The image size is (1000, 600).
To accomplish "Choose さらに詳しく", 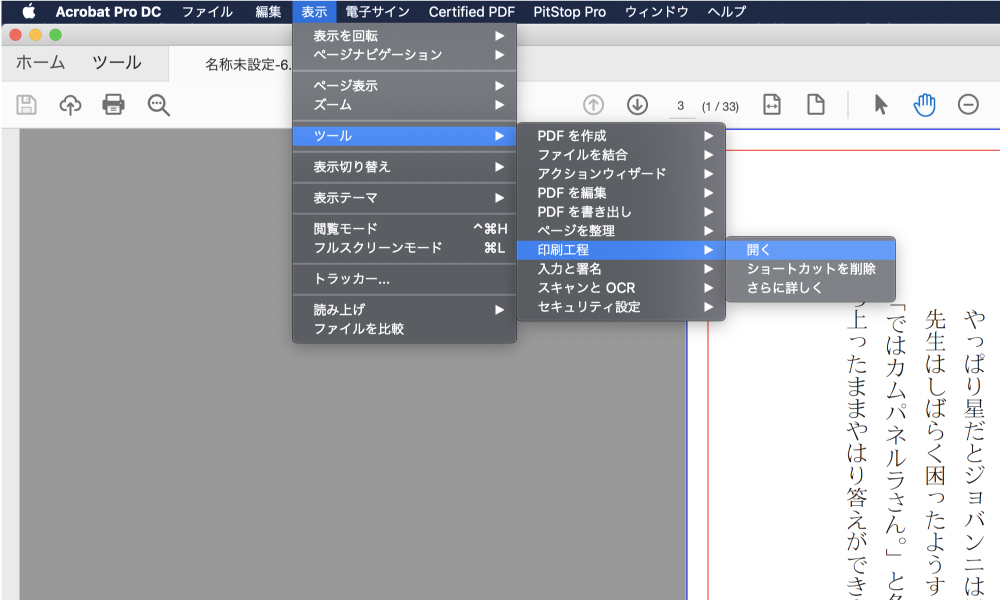I will [x=811, y=288].
